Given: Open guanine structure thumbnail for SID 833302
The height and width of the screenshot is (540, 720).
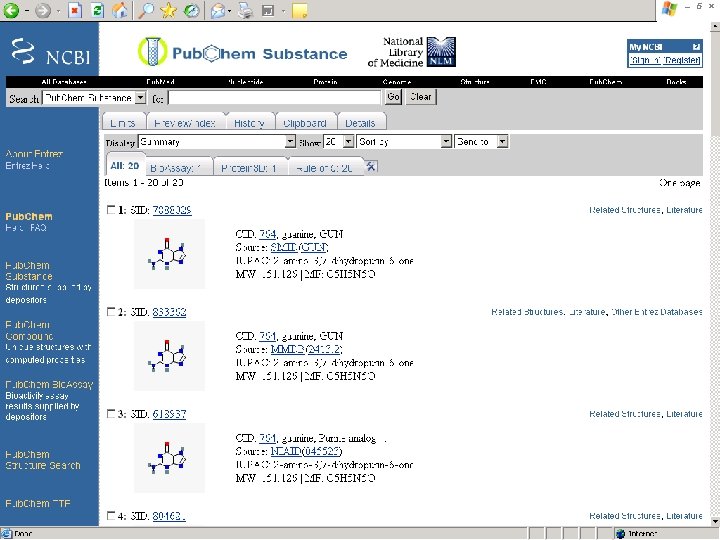Looking at the screenshot, I should click(x=169, y=356).
